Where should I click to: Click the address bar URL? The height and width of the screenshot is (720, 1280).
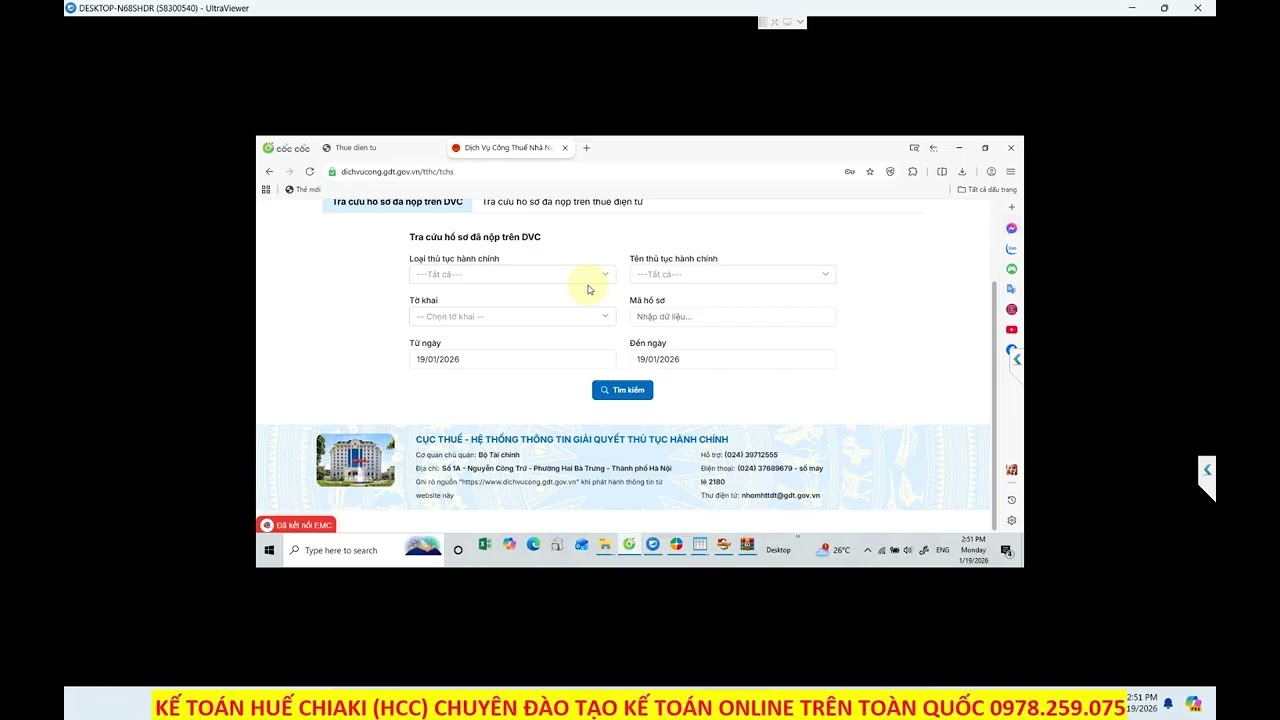pyautogui.click(x=397, y=172)
